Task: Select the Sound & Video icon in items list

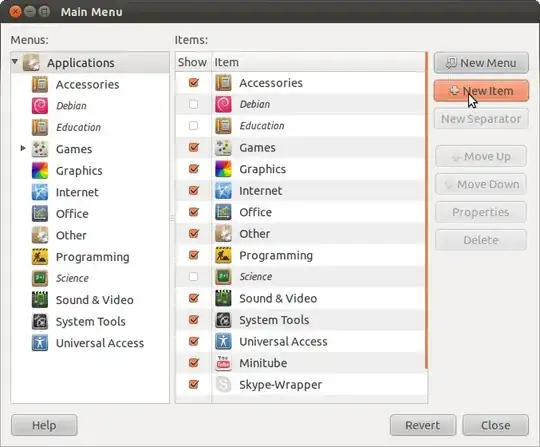Action: click(x=223, y=298)
